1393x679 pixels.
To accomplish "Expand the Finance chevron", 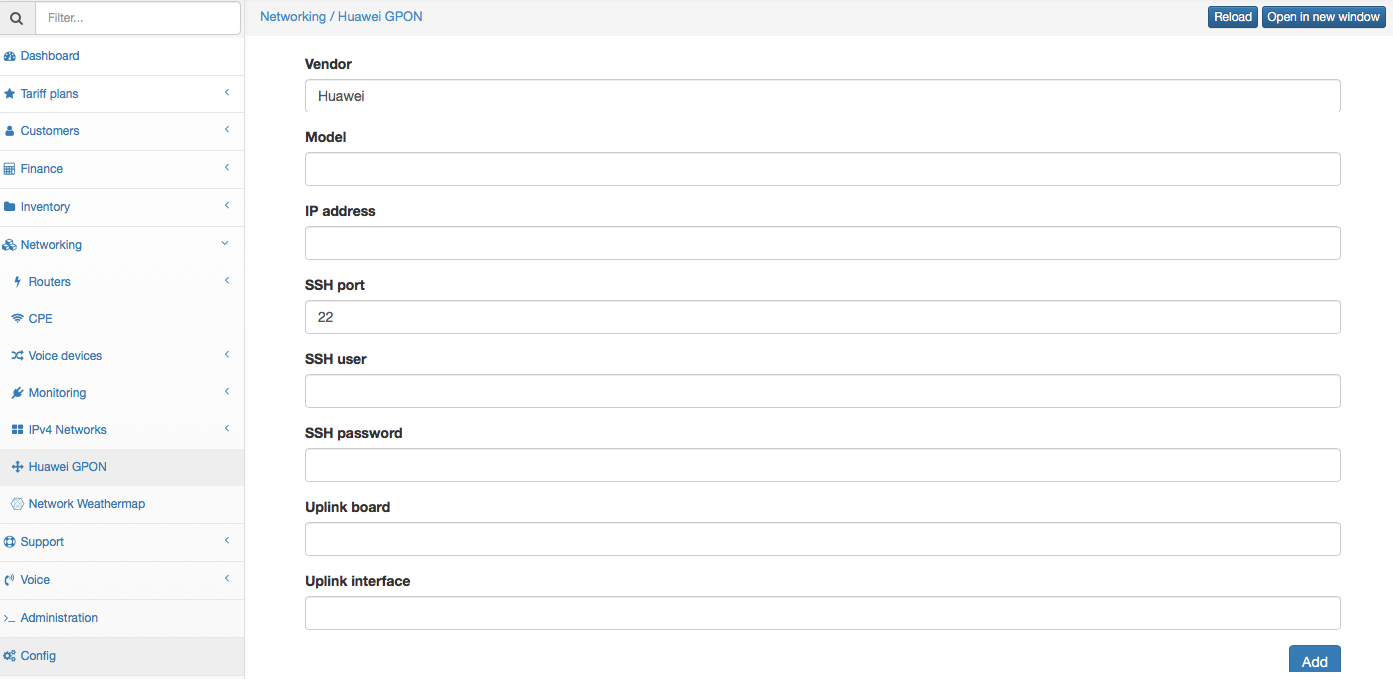I will coord(227,168).
